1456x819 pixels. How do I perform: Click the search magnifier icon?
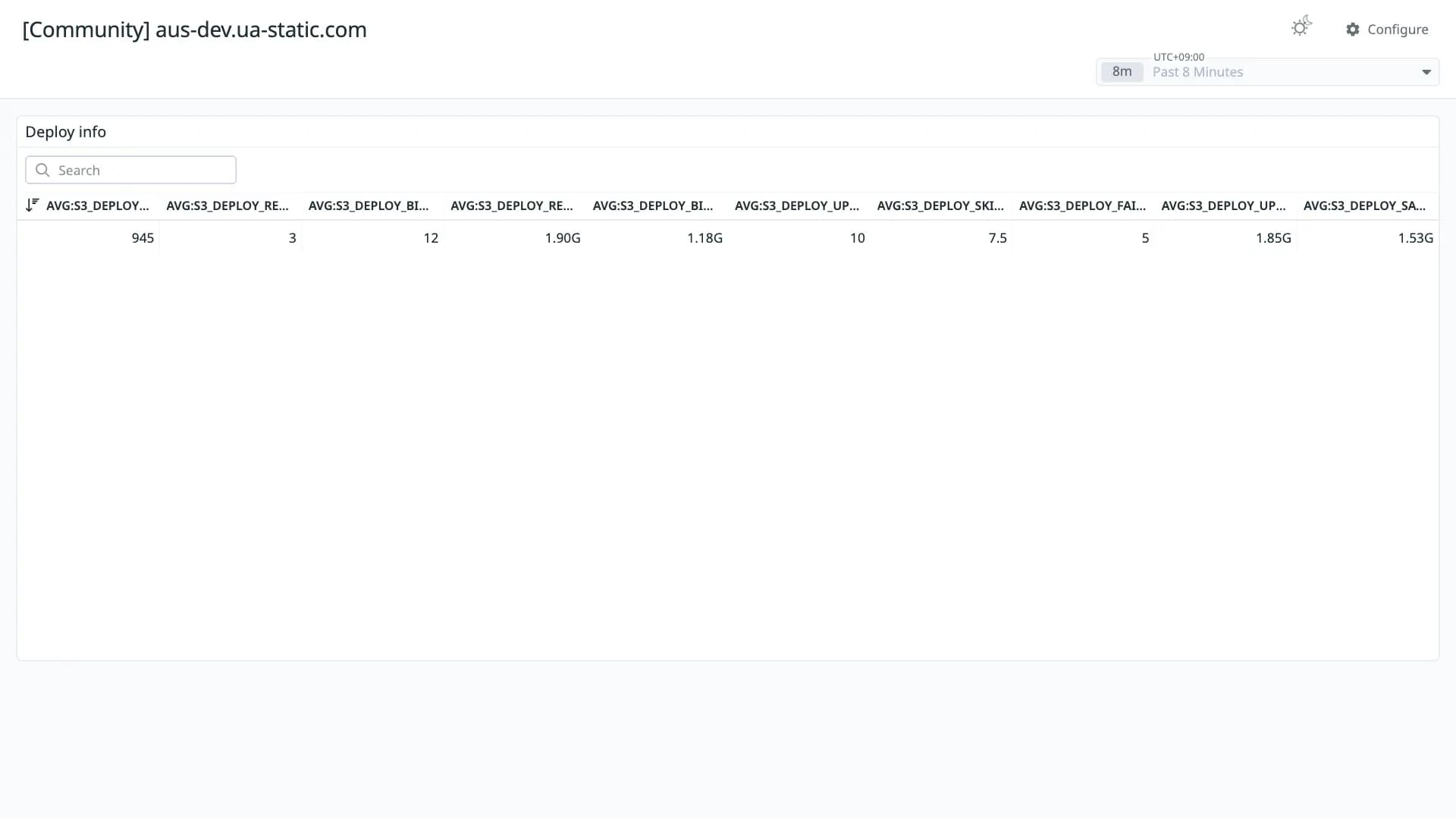point(43,171)
